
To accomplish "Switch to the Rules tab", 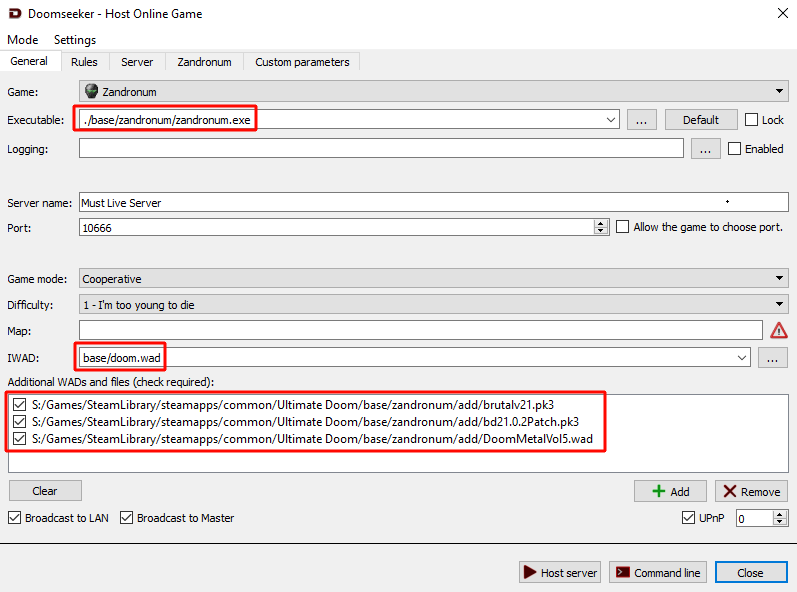I will click(x=84, y=62).
